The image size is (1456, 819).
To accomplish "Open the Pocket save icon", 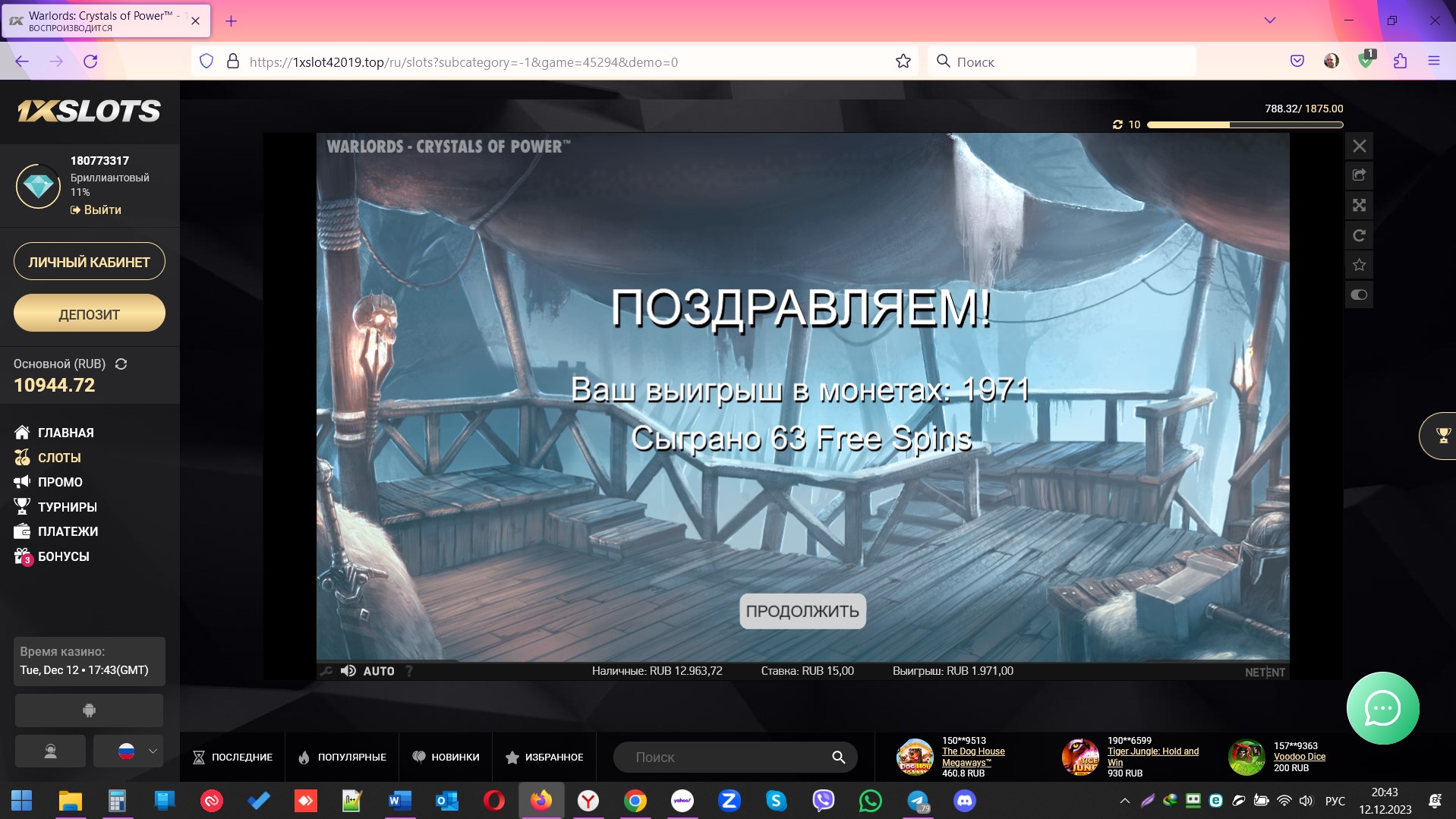I will 1297,61.
